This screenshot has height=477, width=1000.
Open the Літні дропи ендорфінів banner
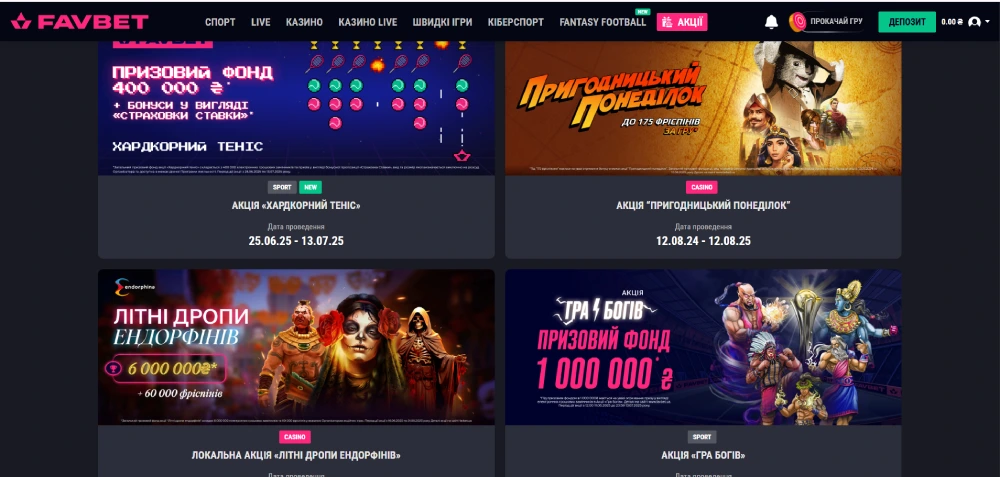pos(296,347)
